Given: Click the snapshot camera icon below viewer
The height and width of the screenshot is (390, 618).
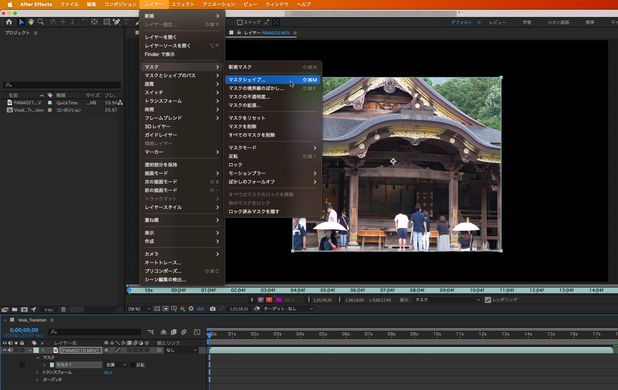Looking at the screenshot, I should point(213,309).
